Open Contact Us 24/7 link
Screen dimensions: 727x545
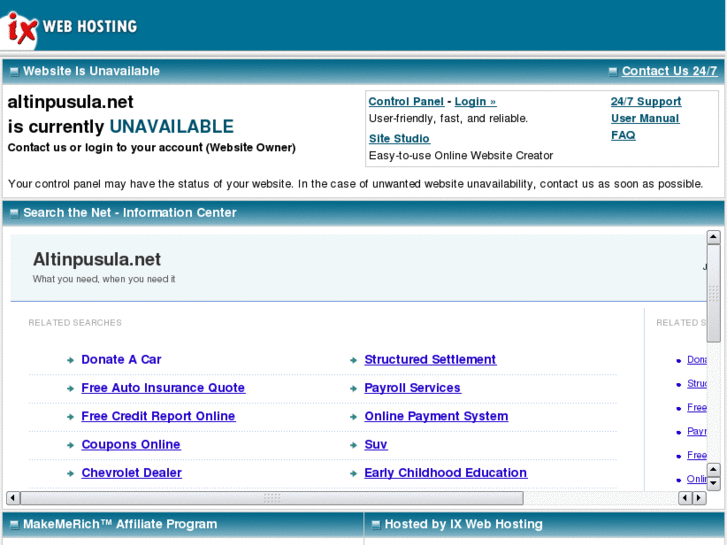click(x=669, y=71)
